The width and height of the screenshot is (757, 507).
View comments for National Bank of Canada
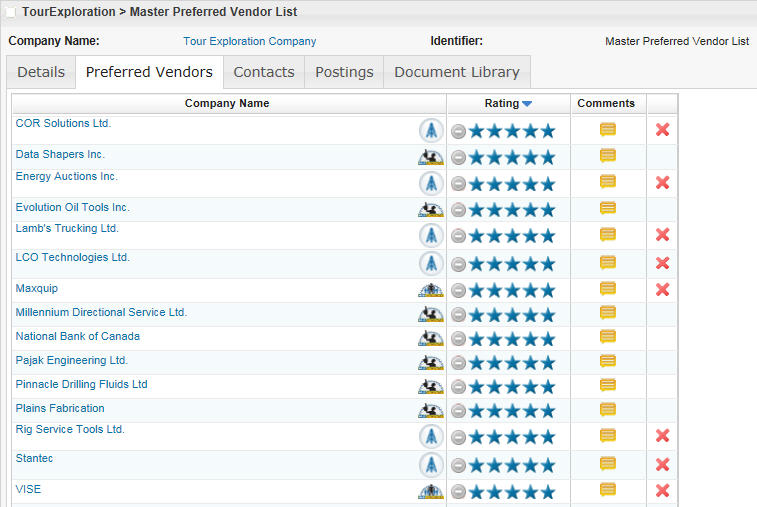607,337
